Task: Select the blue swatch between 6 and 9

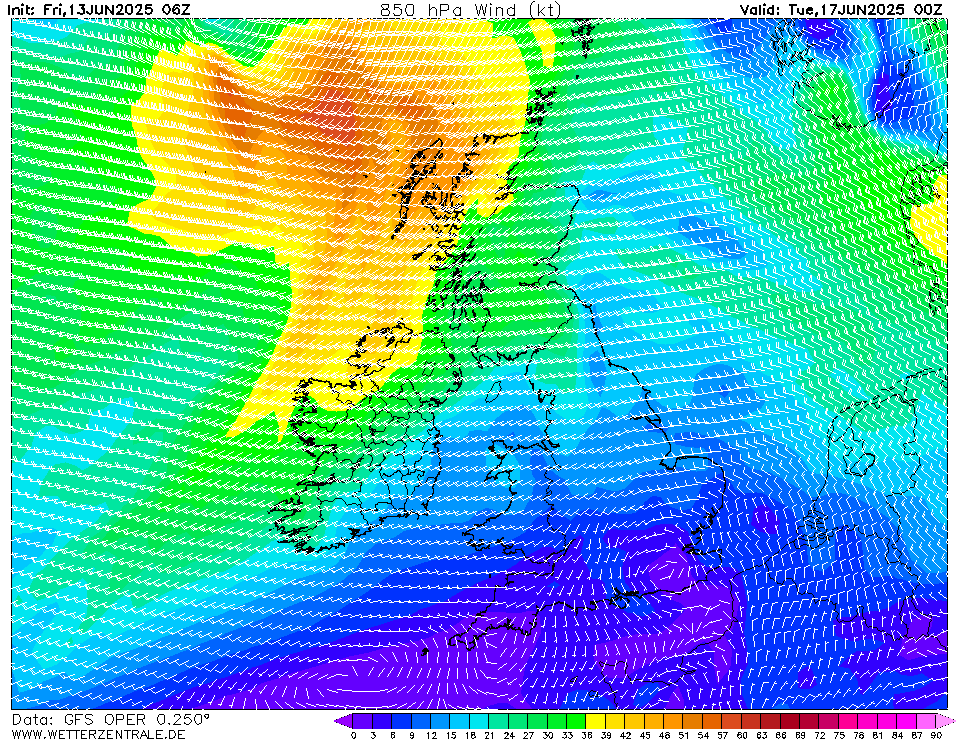Action: (402, 721)
